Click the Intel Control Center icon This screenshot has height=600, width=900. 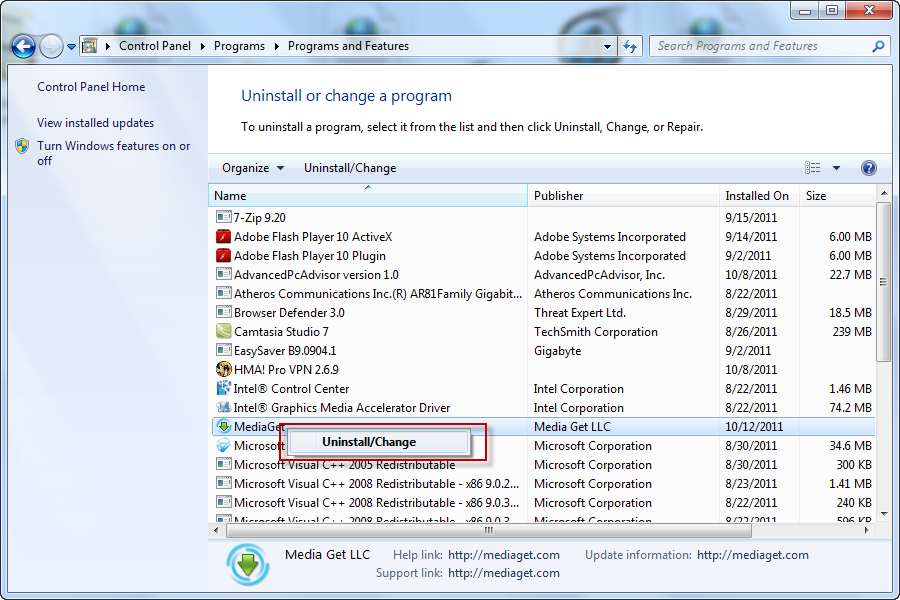tap(223, 388)
